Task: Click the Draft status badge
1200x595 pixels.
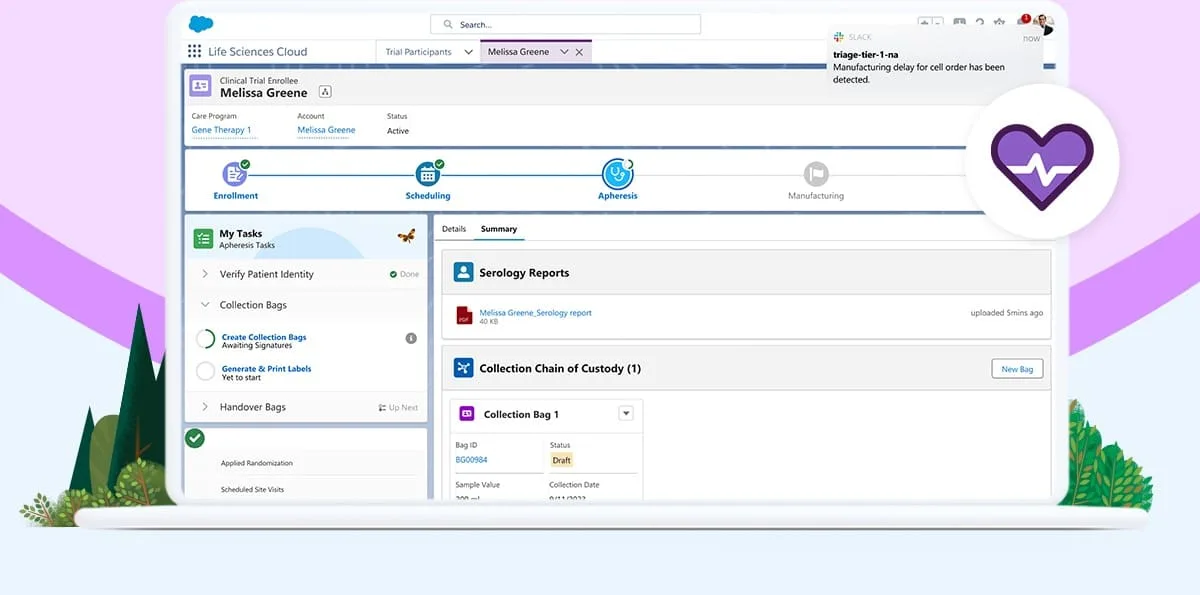Action: [561, 460]
